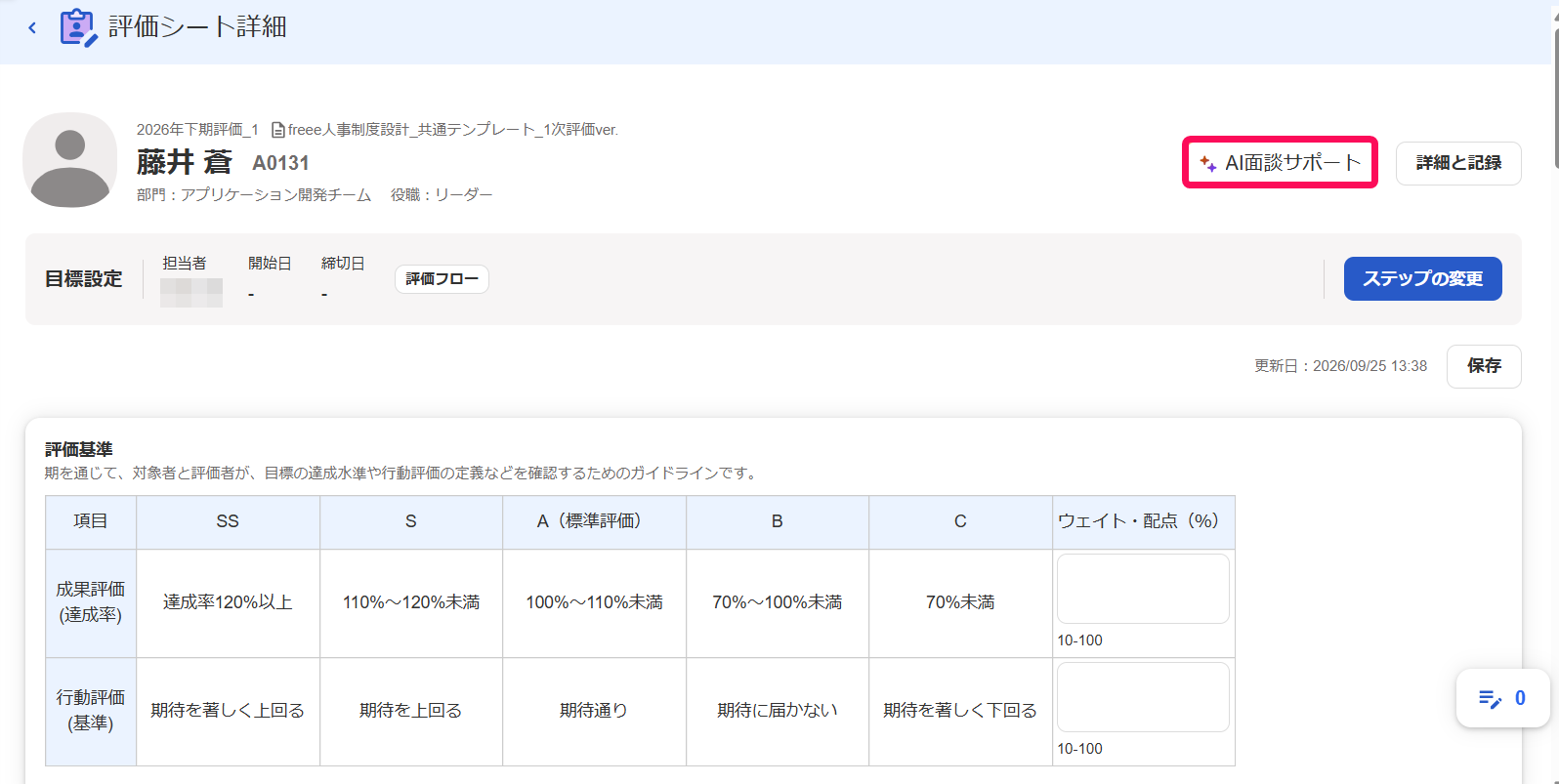Click the 70%未満 cell
This screenshot has width=1559, height=784.
tap(960, 602)
